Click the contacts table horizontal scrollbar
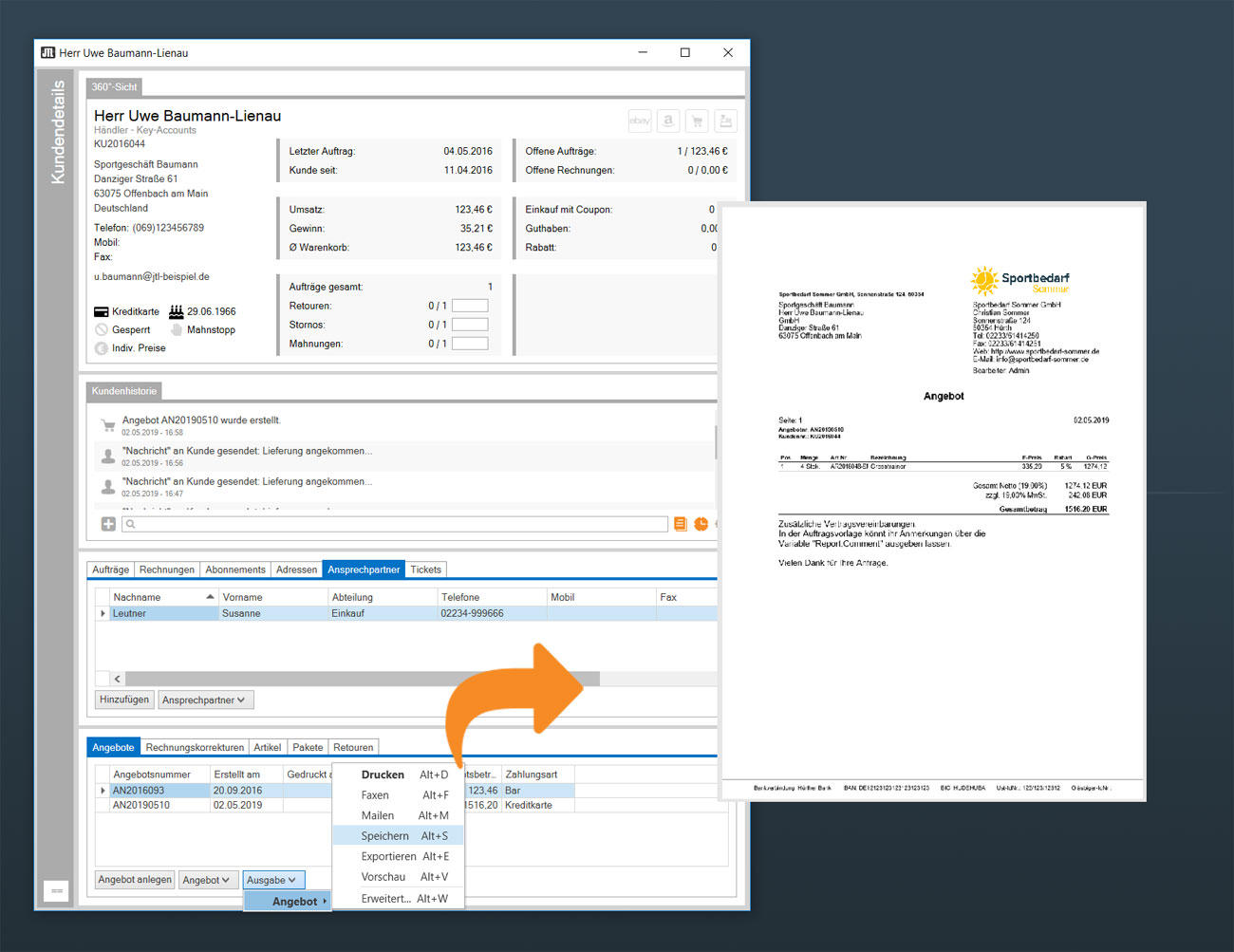1234x952 pixels. (361, 679)
